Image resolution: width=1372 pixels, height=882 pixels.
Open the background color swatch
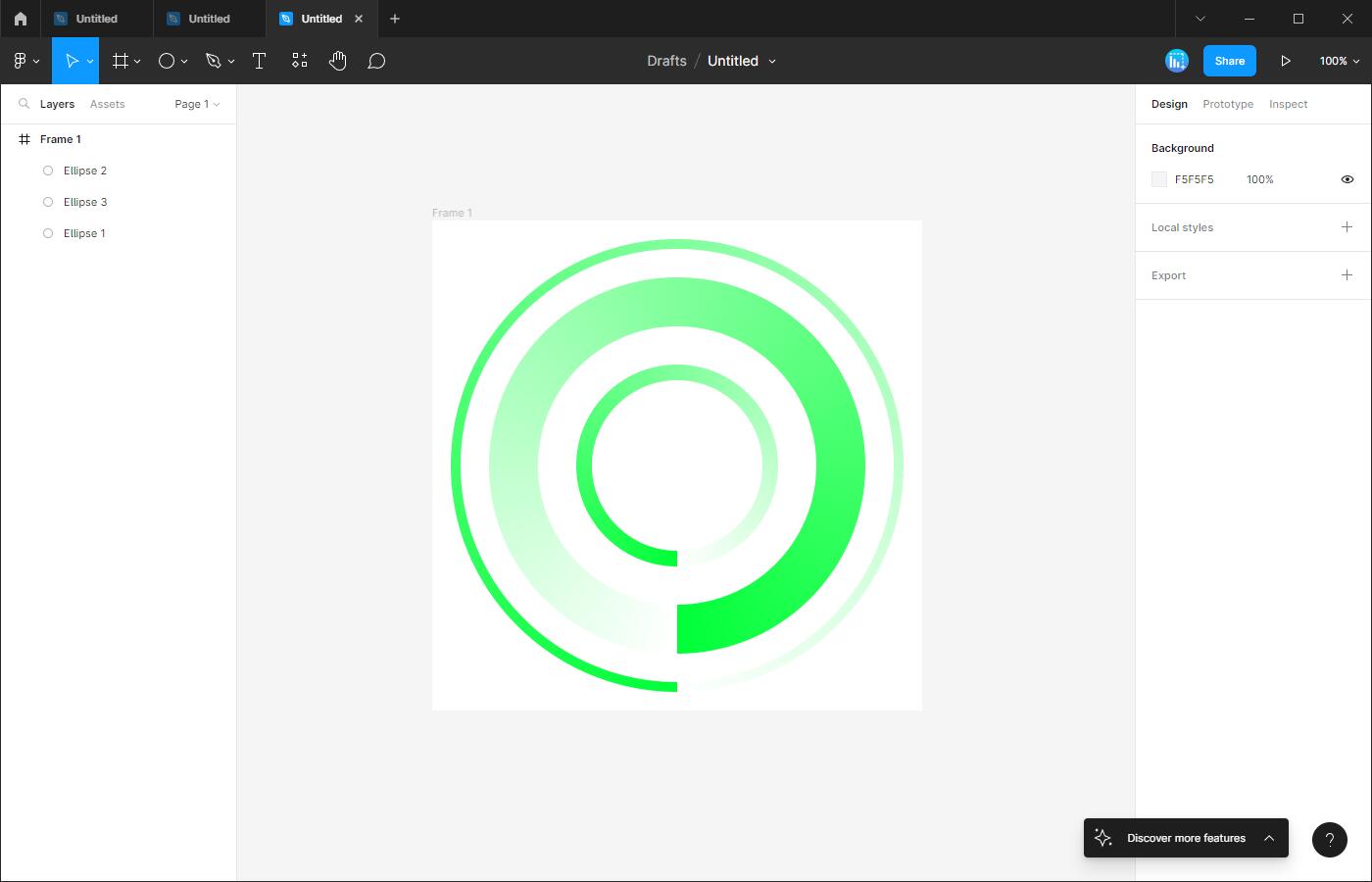pyautogui.click(x=1159, y=179)
